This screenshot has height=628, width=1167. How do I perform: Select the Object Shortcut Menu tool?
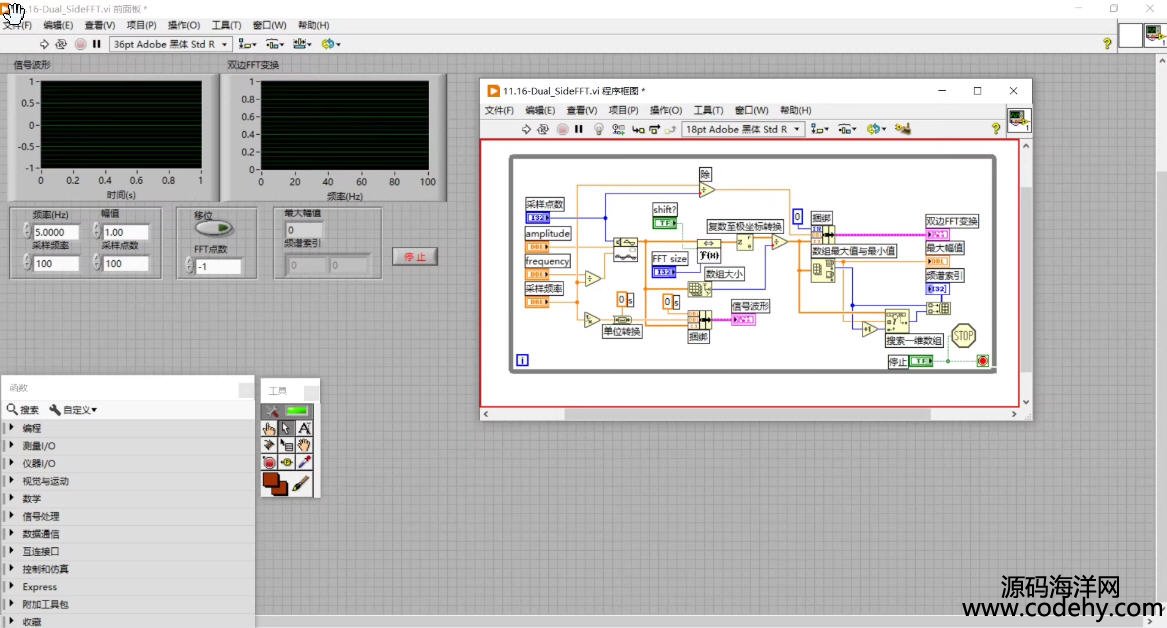(287, 445)
